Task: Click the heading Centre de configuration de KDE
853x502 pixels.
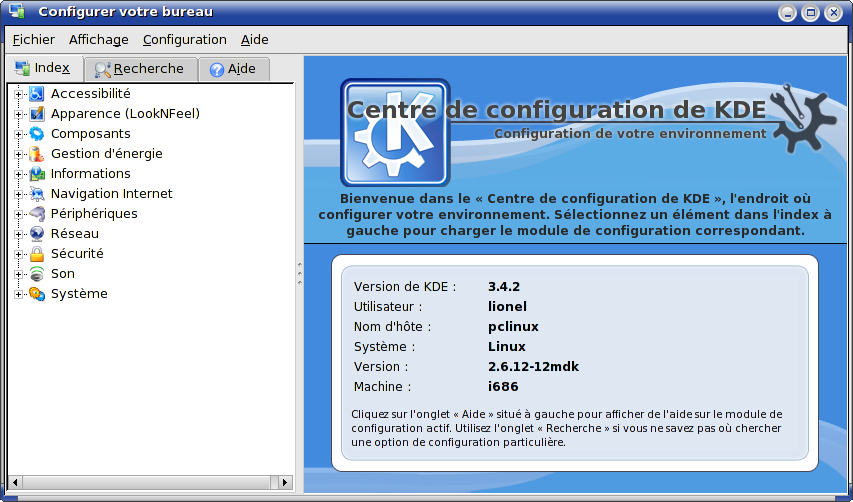Action: click(557, 110)
